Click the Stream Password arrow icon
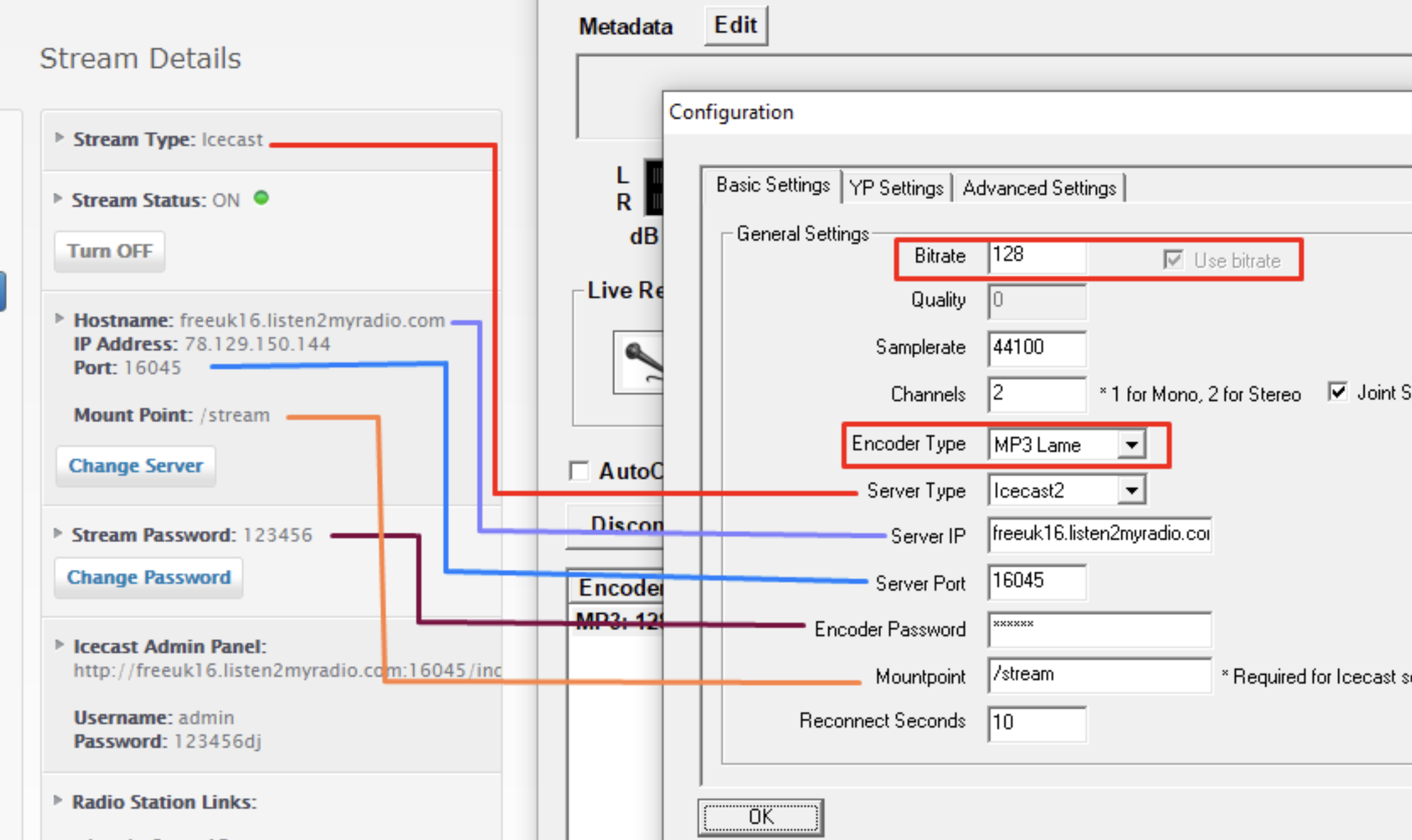Screen dimensions: 1412x840 coord(58,533)
